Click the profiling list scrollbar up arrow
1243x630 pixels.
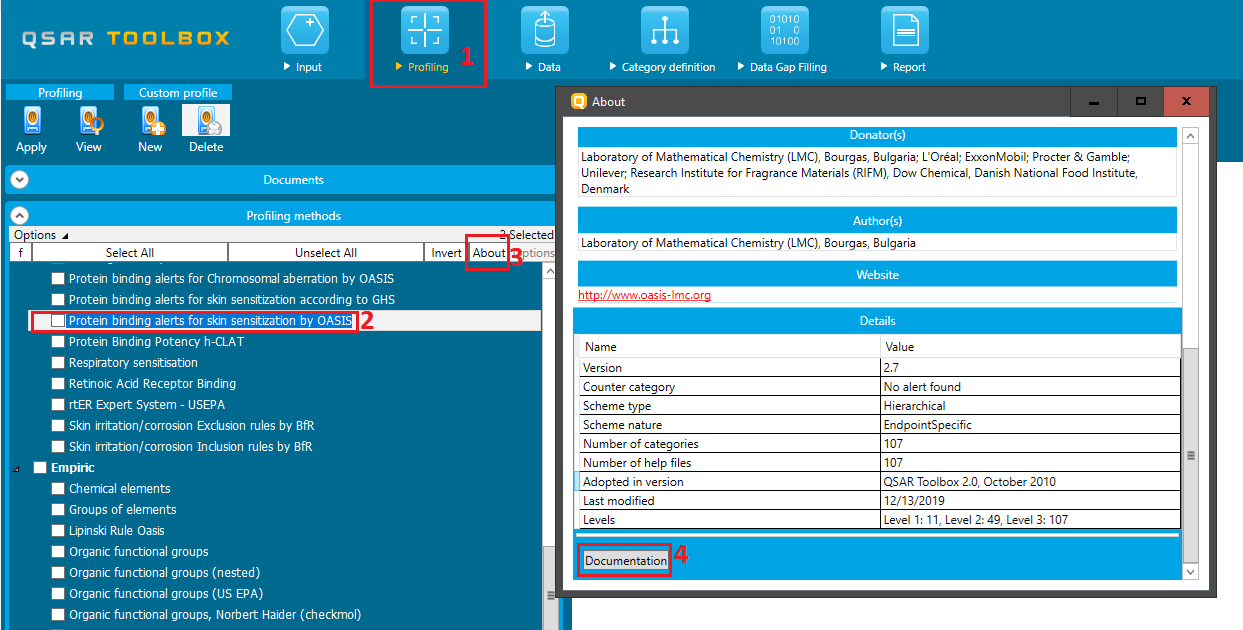(549, 270)
